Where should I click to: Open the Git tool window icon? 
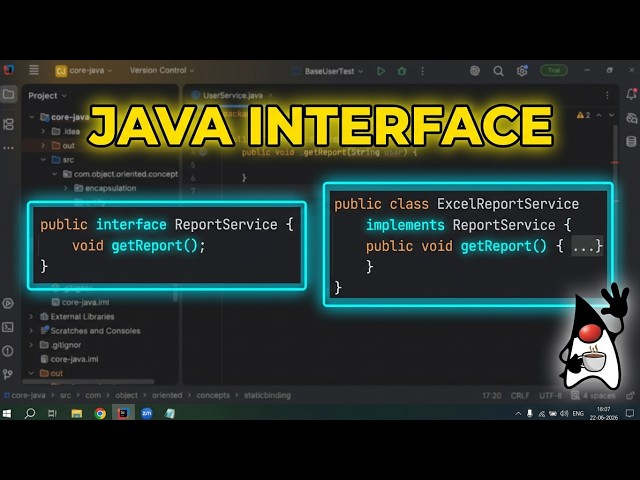pos(8,374)
